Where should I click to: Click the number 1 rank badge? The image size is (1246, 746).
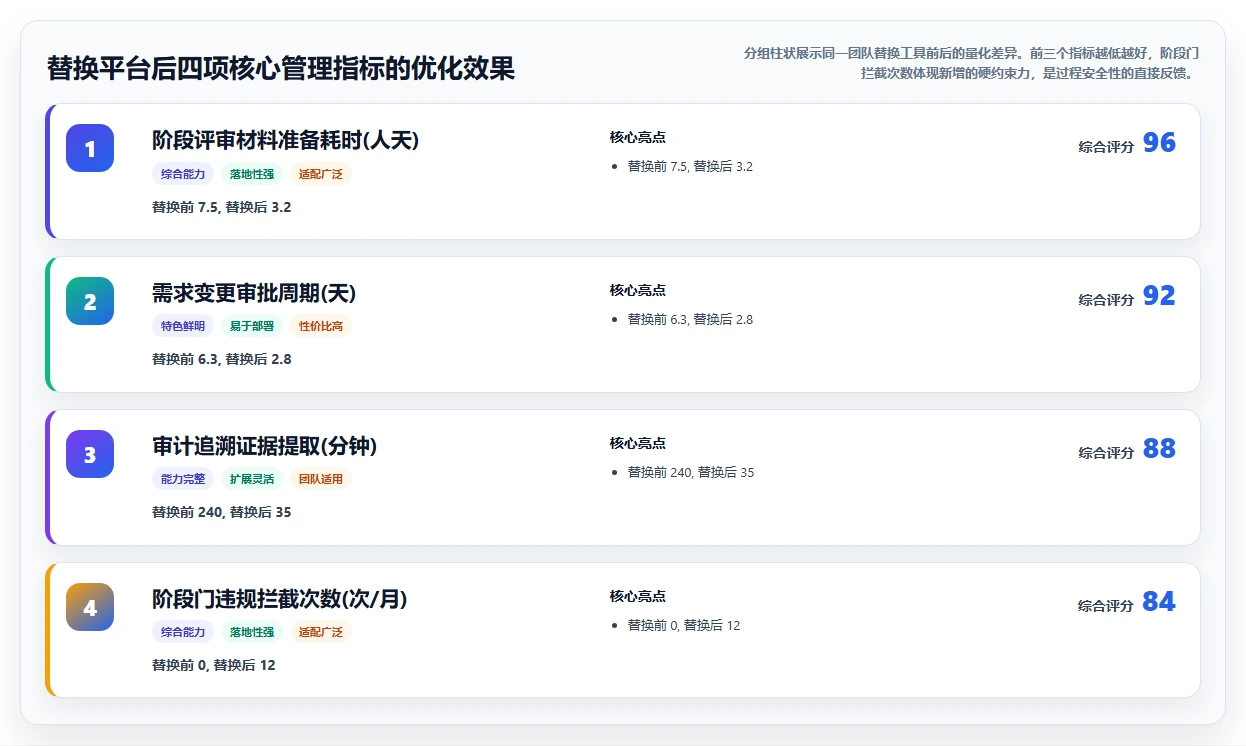click(90, 148)
